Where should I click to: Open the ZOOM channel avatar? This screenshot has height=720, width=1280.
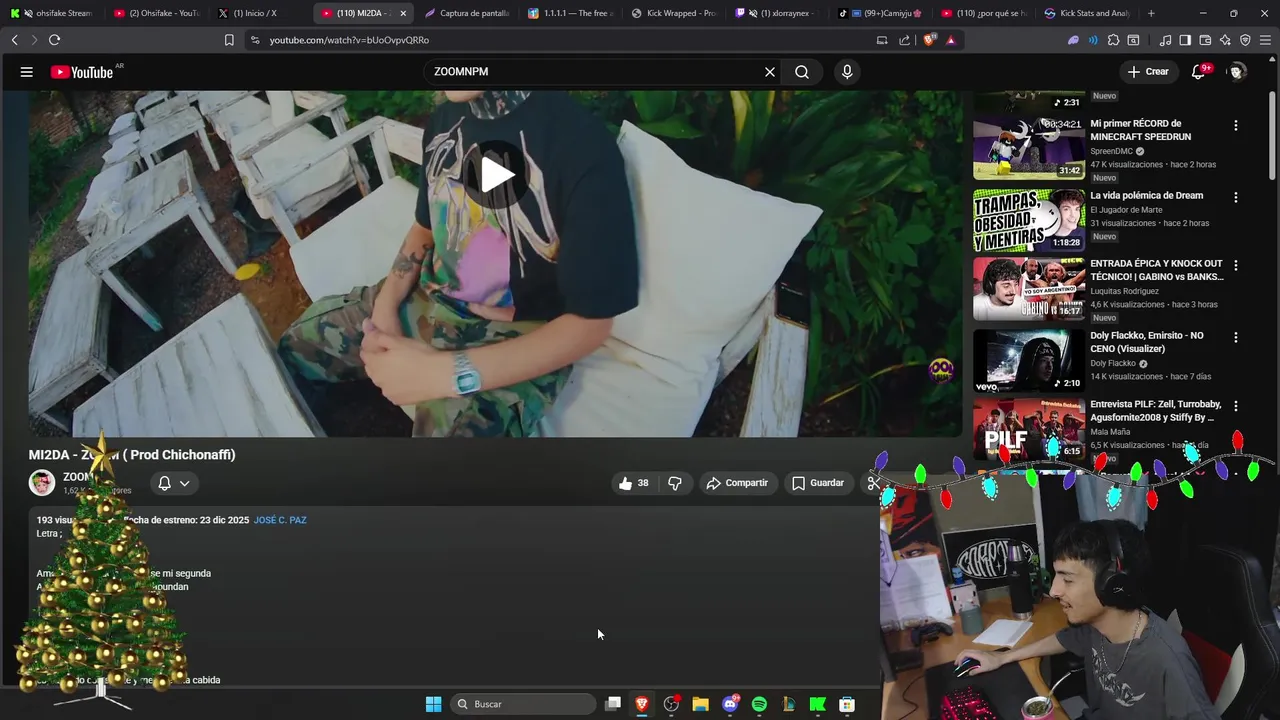pyautogui.click(x=42, y=483)
